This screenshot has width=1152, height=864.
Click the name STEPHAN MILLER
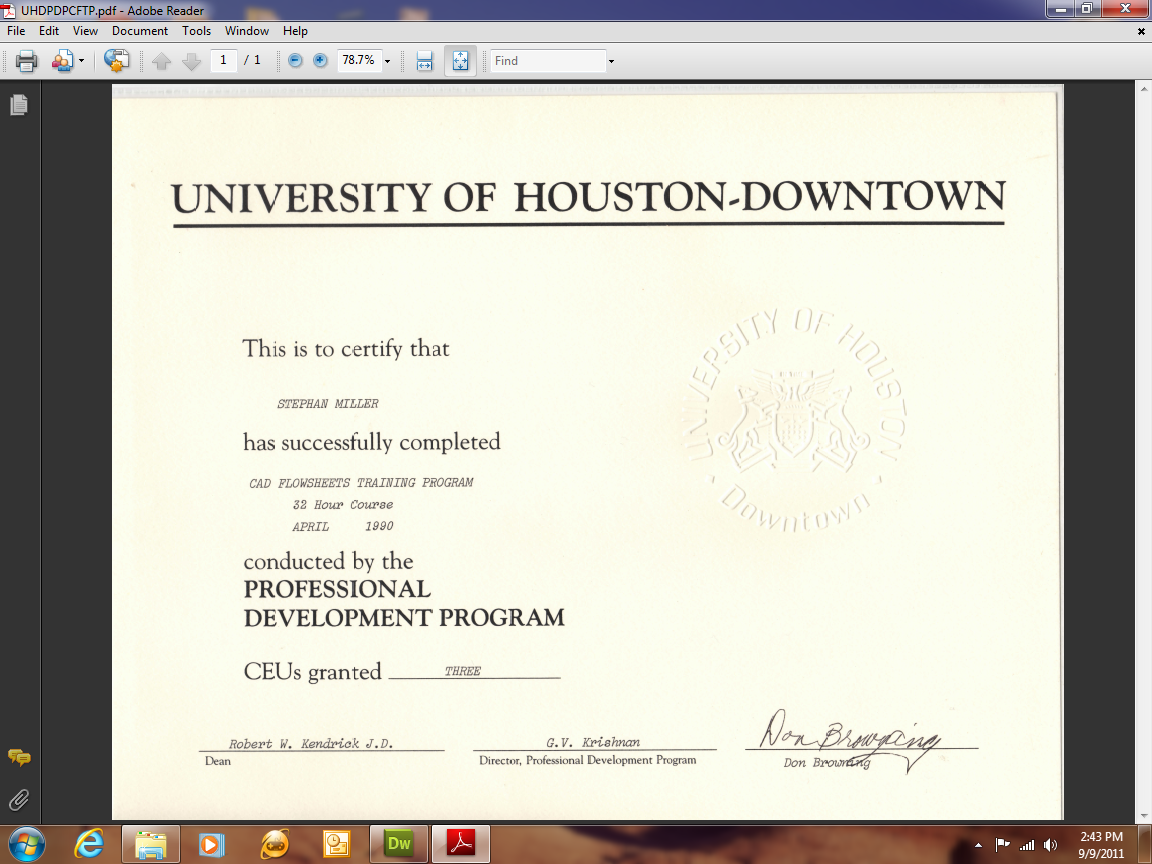328,403
